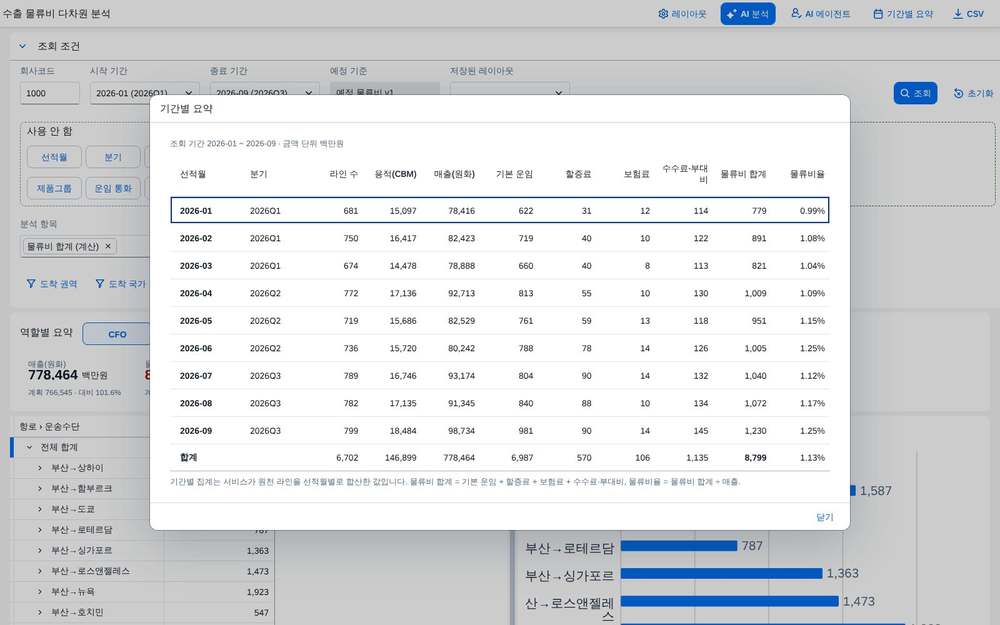
Task: Close the dialog with 닫기
Action: pyautogui.click(x=825, y=517)
